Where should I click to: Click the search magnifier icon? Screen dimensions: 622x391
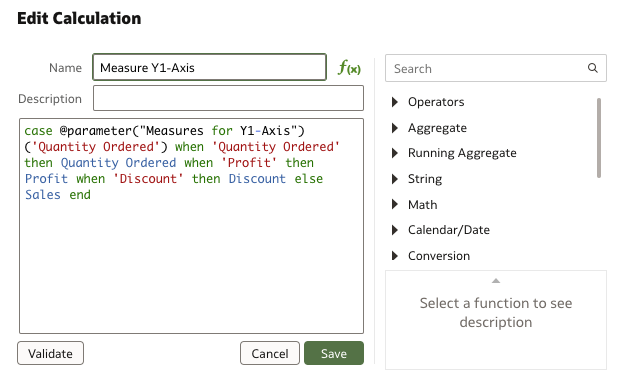(593, 68)
